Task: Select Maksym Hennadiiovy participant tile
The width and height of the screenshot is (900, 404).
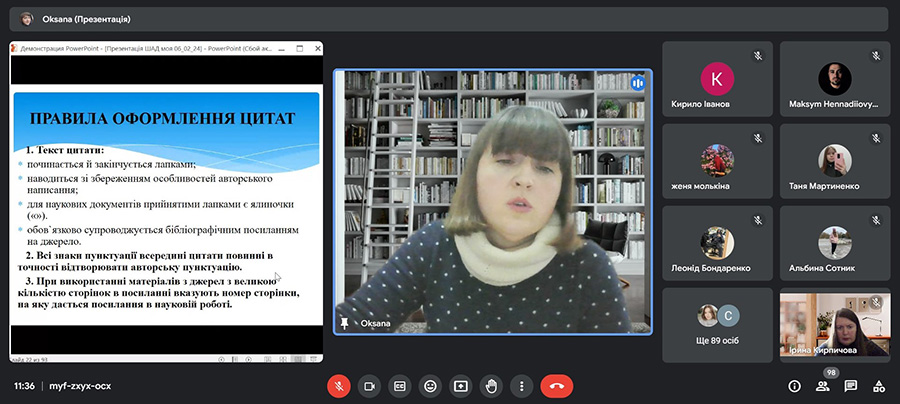Action: (835, 79)
